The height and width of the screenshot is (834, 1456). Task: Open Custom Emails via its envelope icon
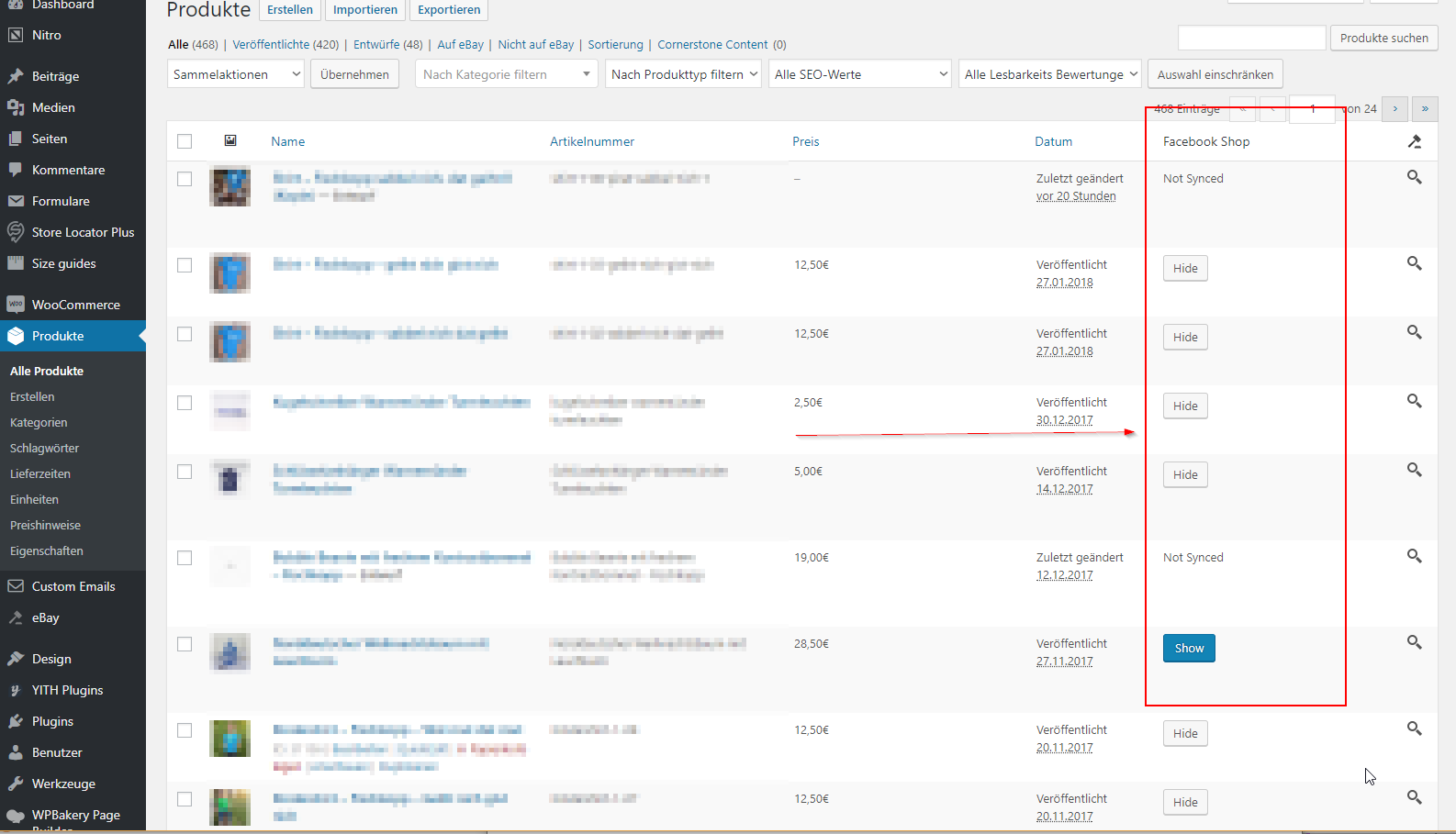[16, 586]
